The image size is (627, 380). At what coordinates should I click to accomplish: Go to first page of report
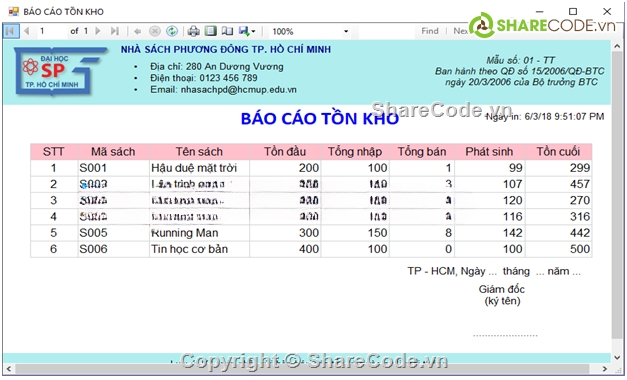(x=10, y=31)
